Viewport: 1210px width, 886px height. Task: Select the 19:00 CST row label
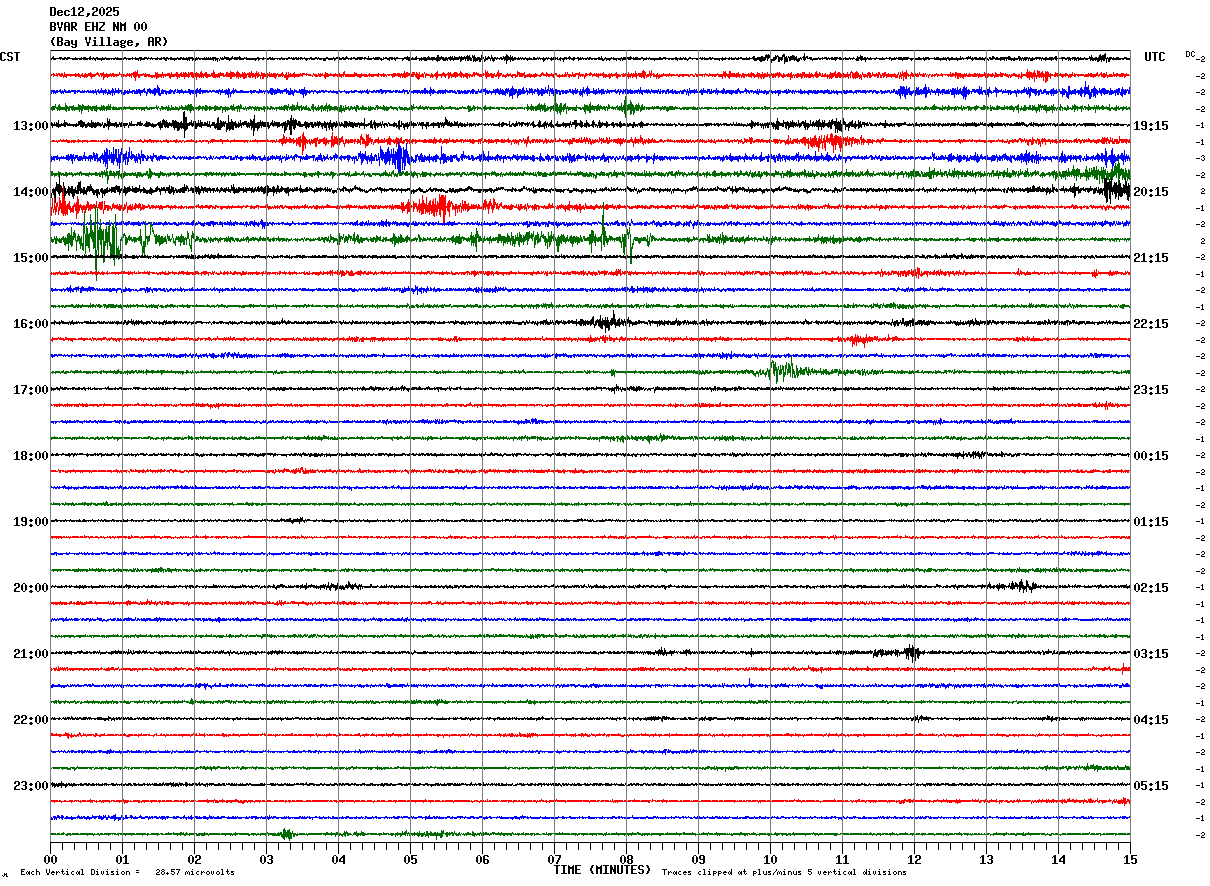pyautogui.click(x=31, y=522)
